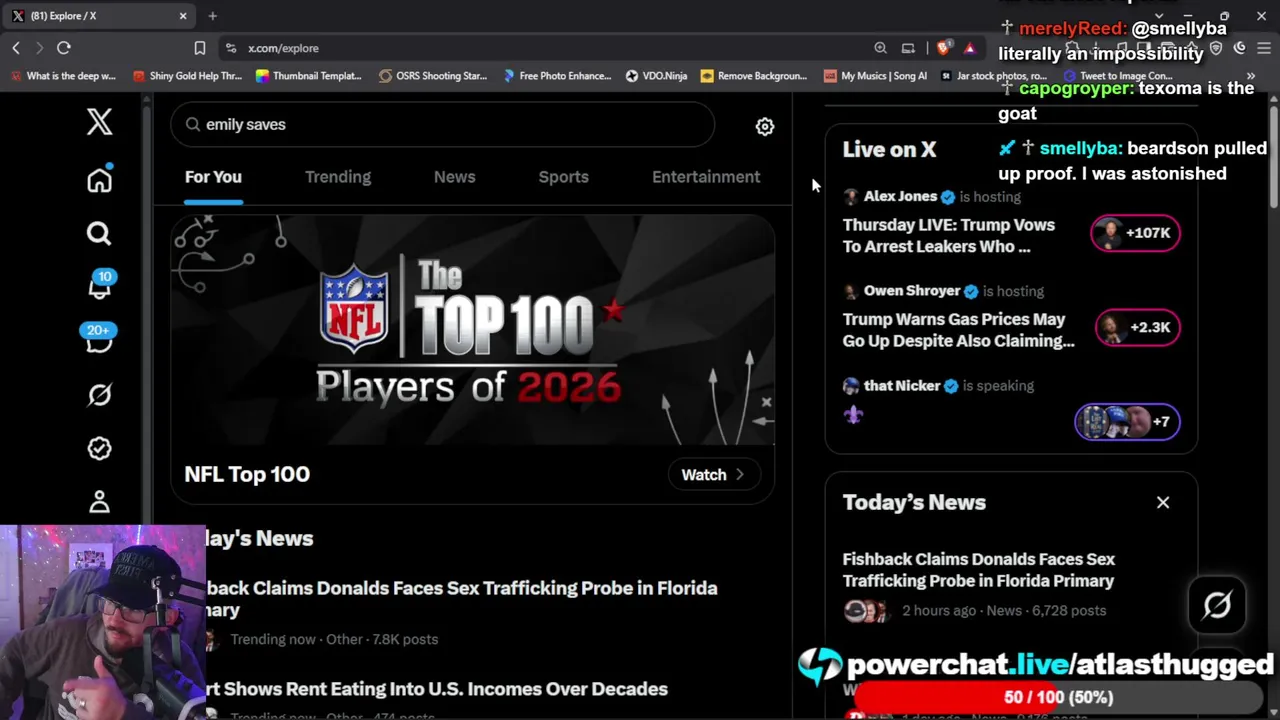Open a new browser tab
The height and width of the screenshot is (720, 1280).
(x=212, y=16)
